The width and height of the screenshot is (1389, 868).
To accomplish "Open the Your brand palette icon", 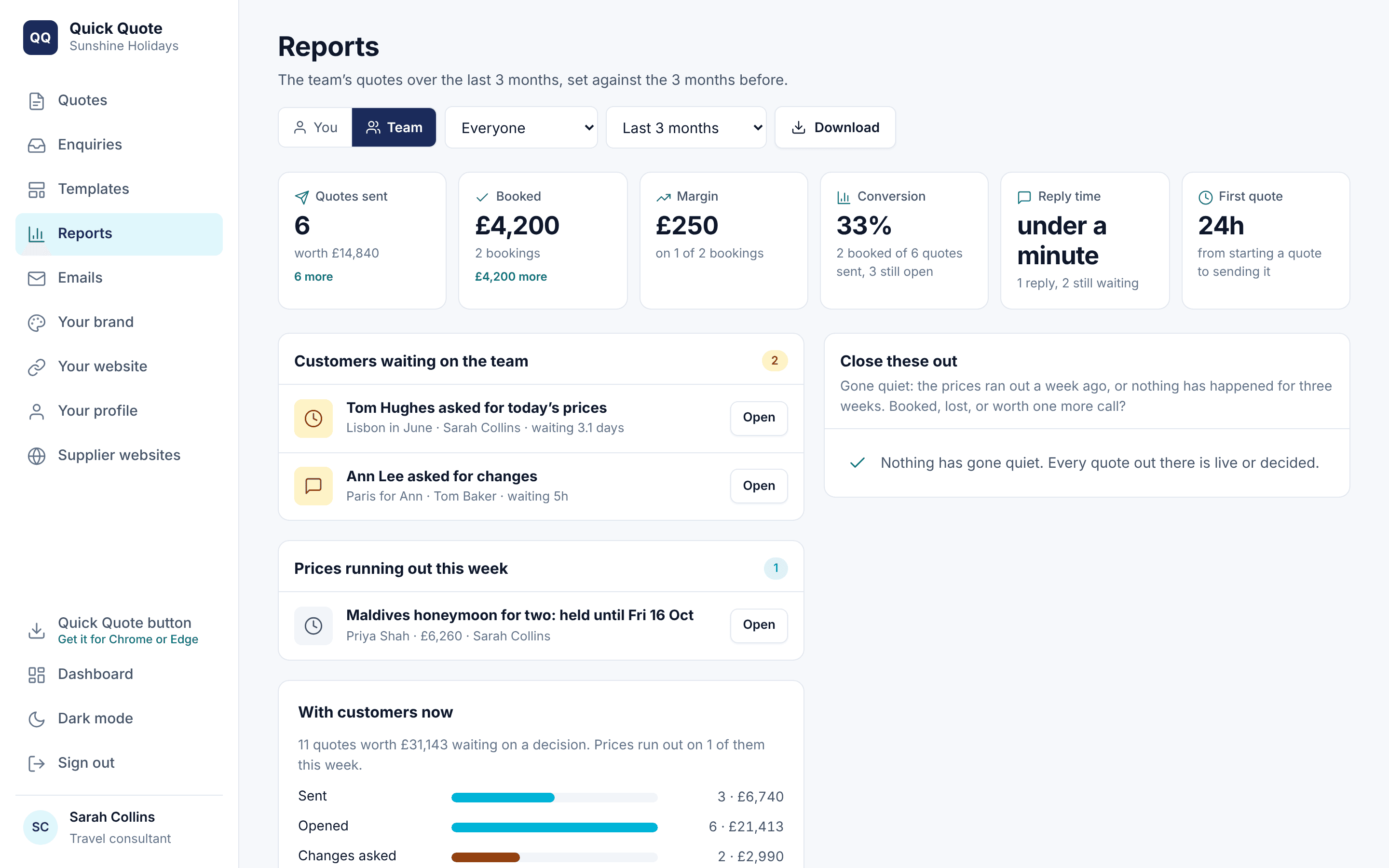I will (37, 323).
